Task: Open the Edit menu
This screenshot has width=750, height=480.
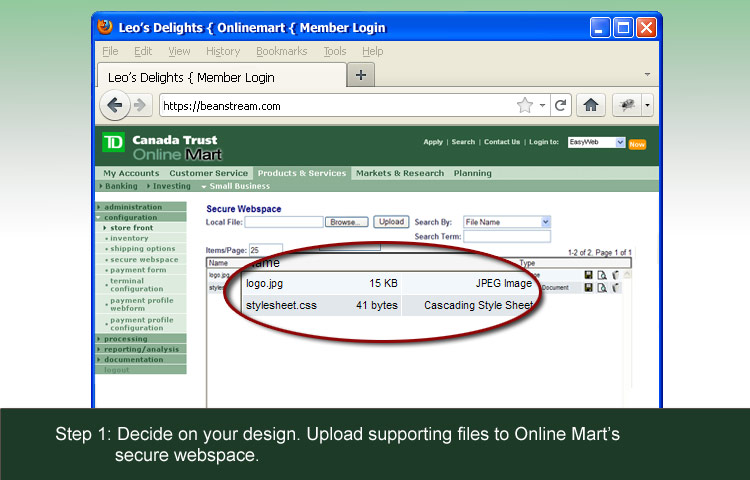Action: tap(143, 51)
